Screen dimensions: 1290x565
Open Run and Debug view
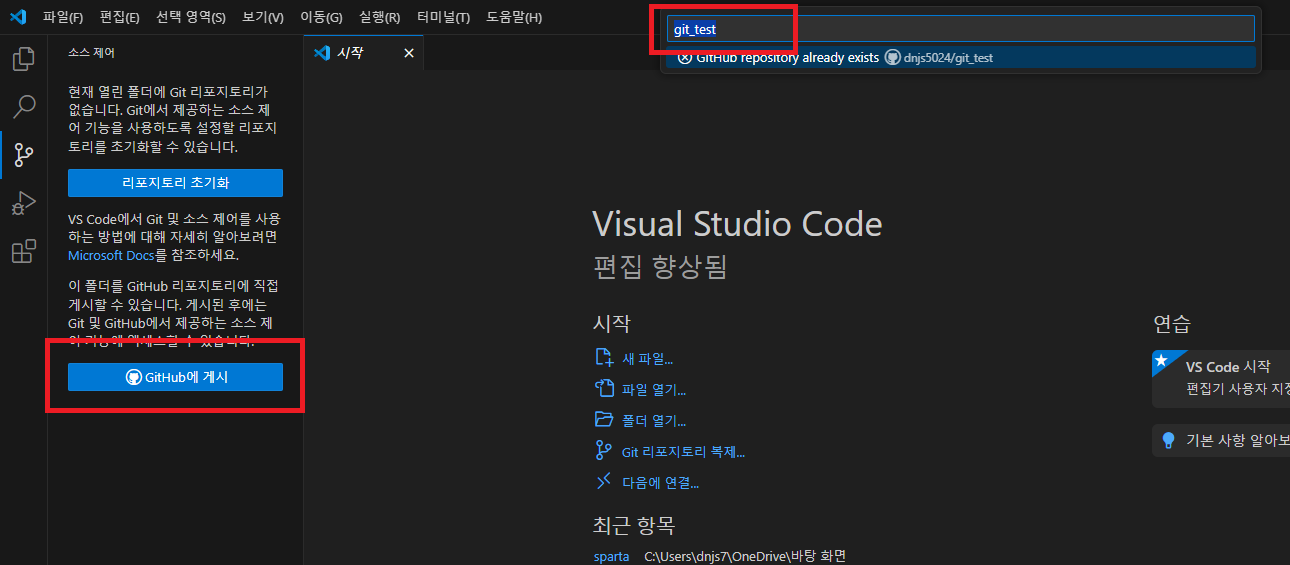(23, 203)
